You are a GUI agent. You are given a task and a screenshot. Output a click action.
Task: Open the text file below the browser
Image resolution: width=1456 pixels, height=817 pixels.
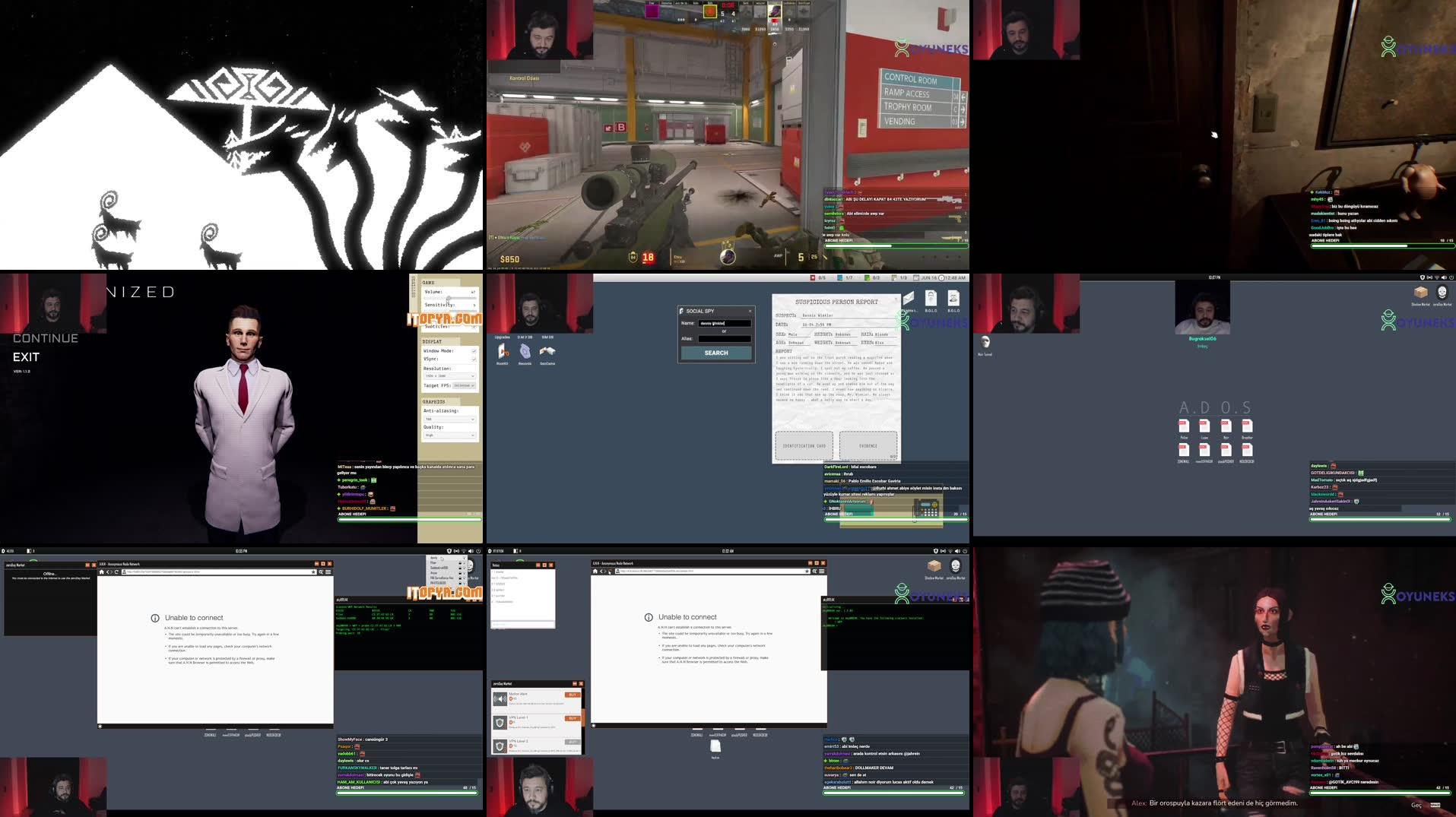pyautogui.click(x=715, y=748)
